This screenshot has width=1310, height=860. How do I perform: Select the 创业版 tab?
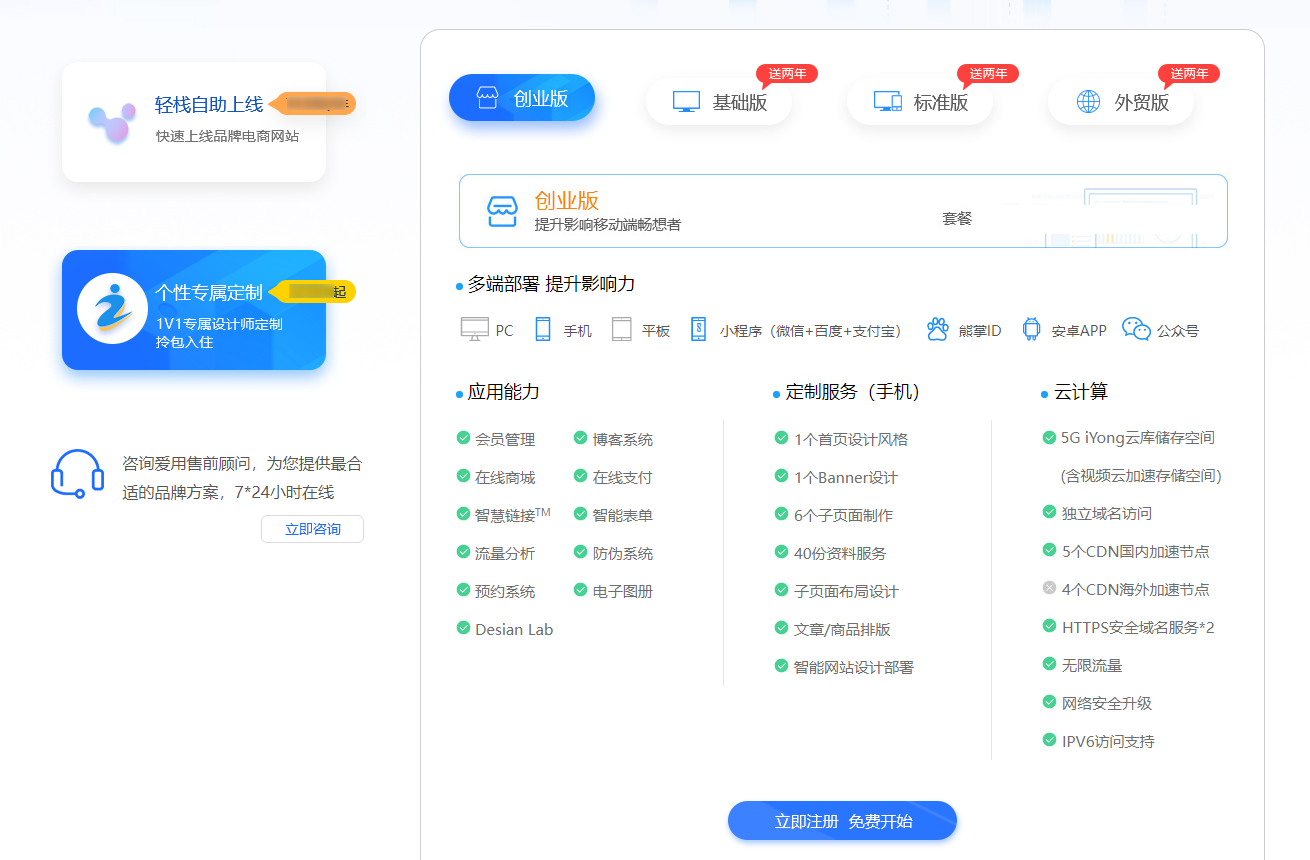point(522,98)
